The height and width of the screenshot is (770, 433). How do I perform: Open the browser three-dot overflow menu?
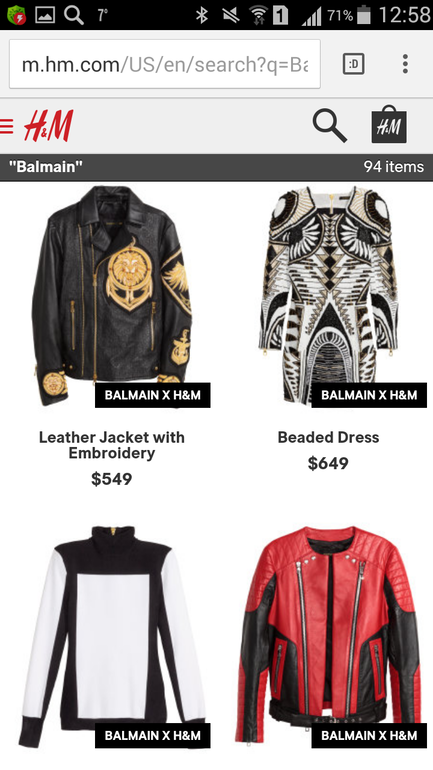405,64
